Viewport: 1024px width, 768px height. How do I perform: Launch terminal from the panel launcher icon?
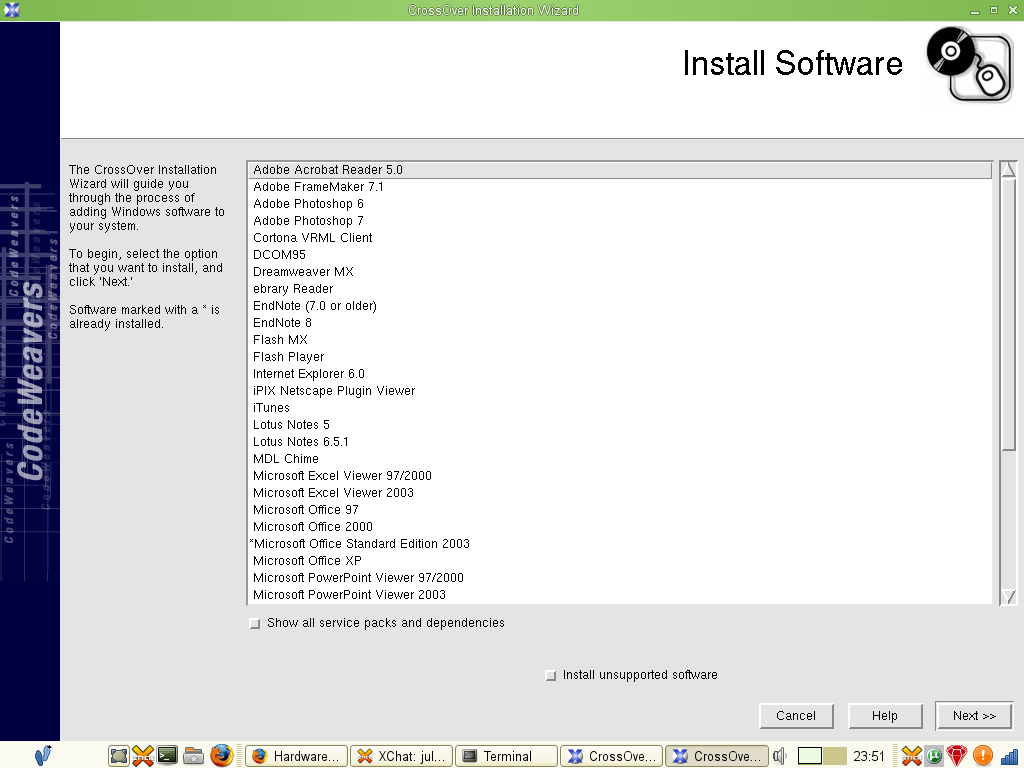pos(167,756)
